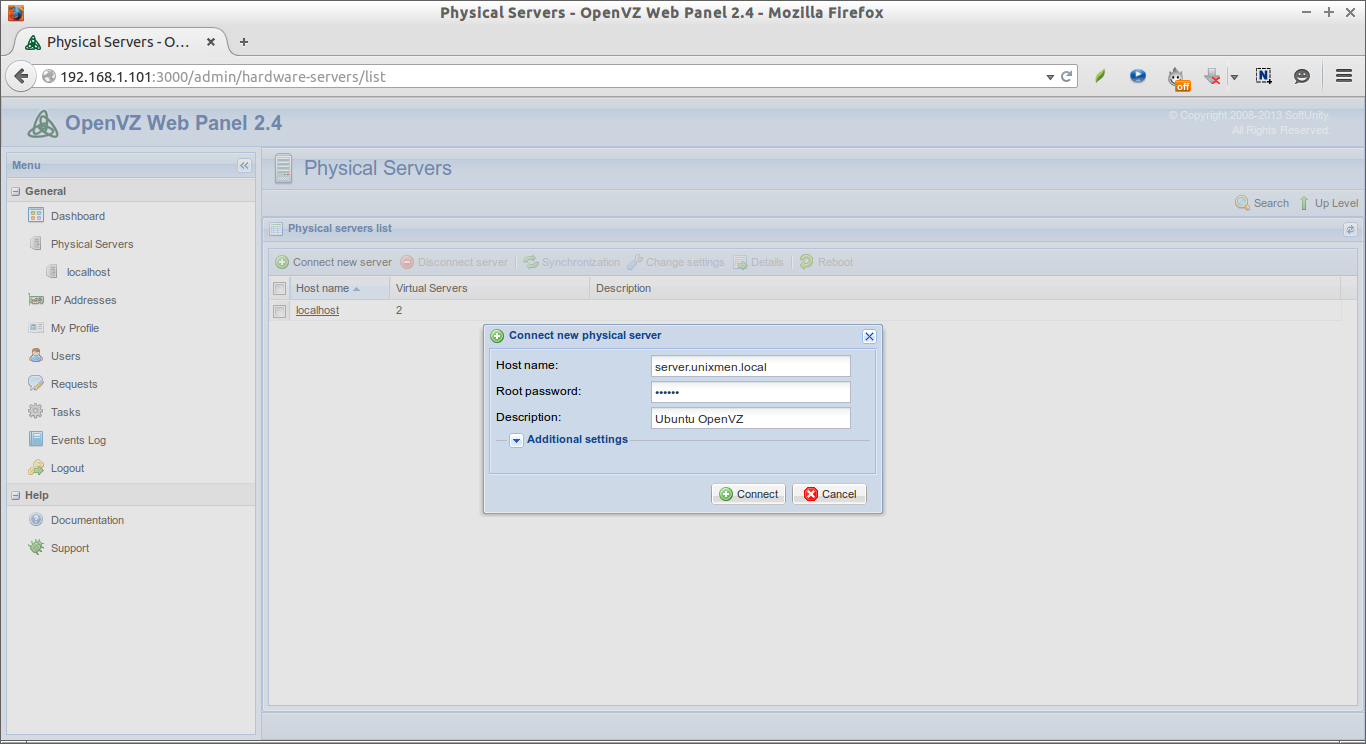Click the Tasks gear icon
The height and width of the screenshot is (744, 1366).
(x=36, y=412)
